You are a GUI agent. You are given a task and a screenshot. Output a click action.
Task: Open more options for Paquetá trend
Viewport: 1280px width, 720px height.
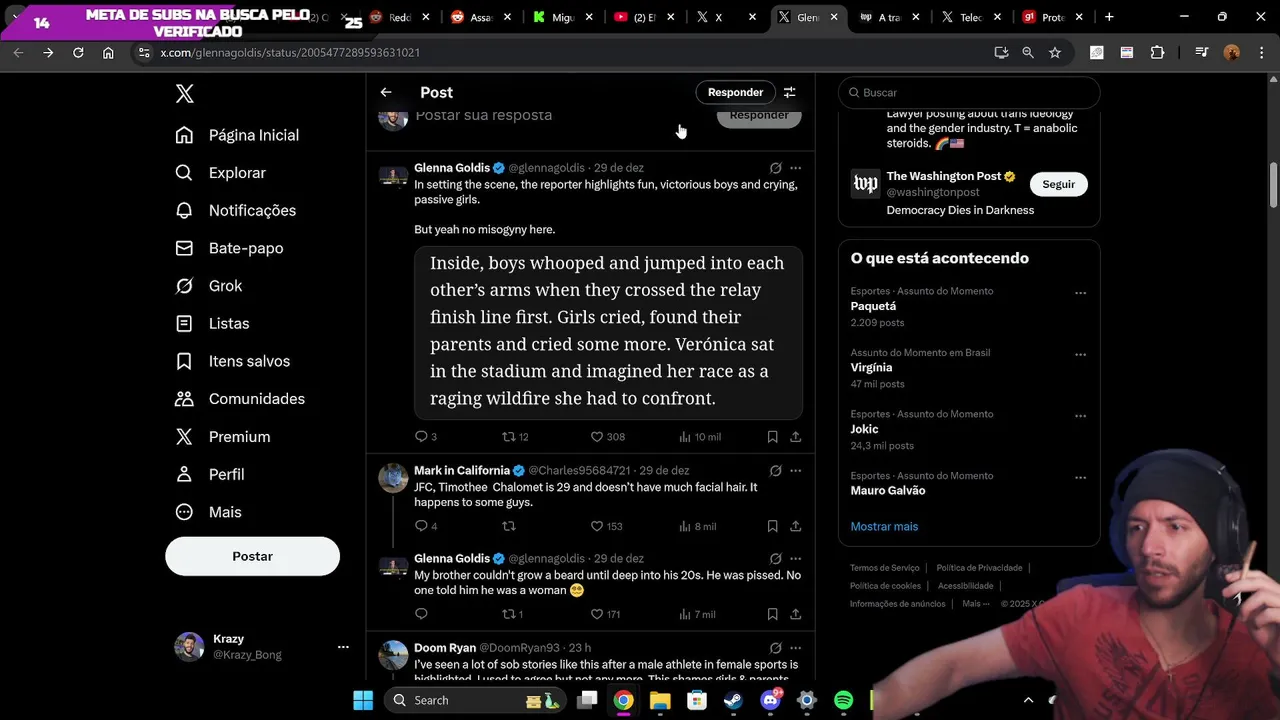coord(1080,293)
